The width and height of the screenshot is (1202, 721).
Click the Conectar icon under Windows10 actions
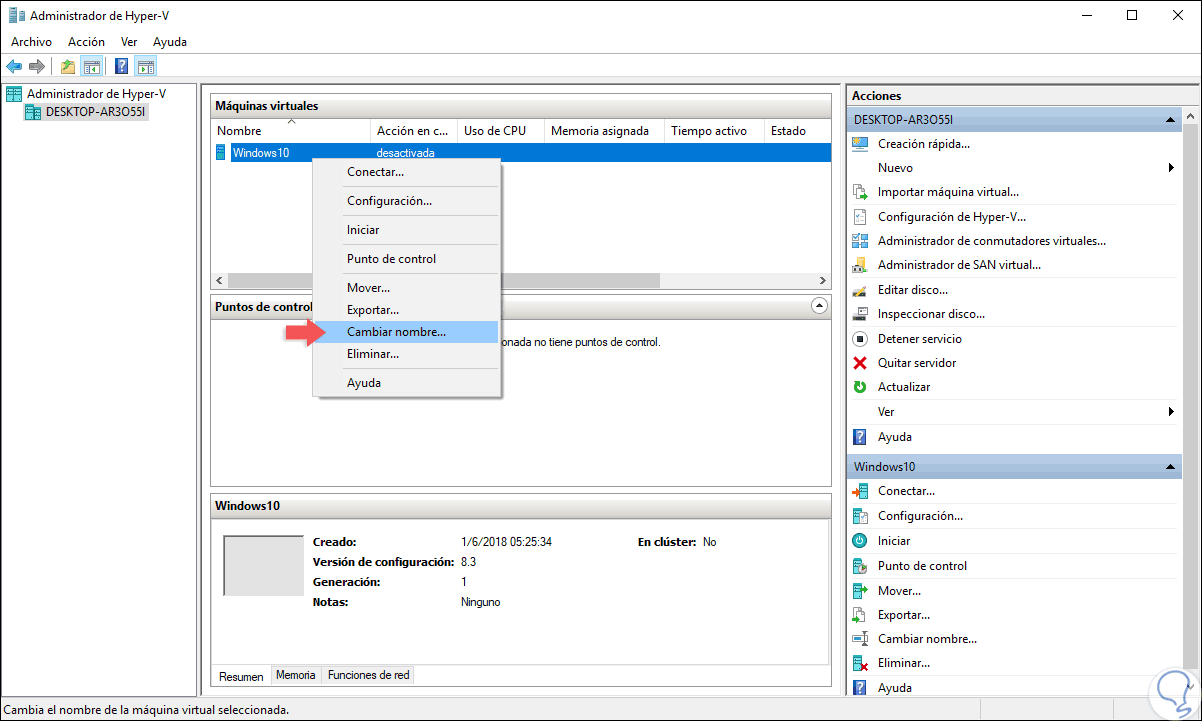point(859,491)
